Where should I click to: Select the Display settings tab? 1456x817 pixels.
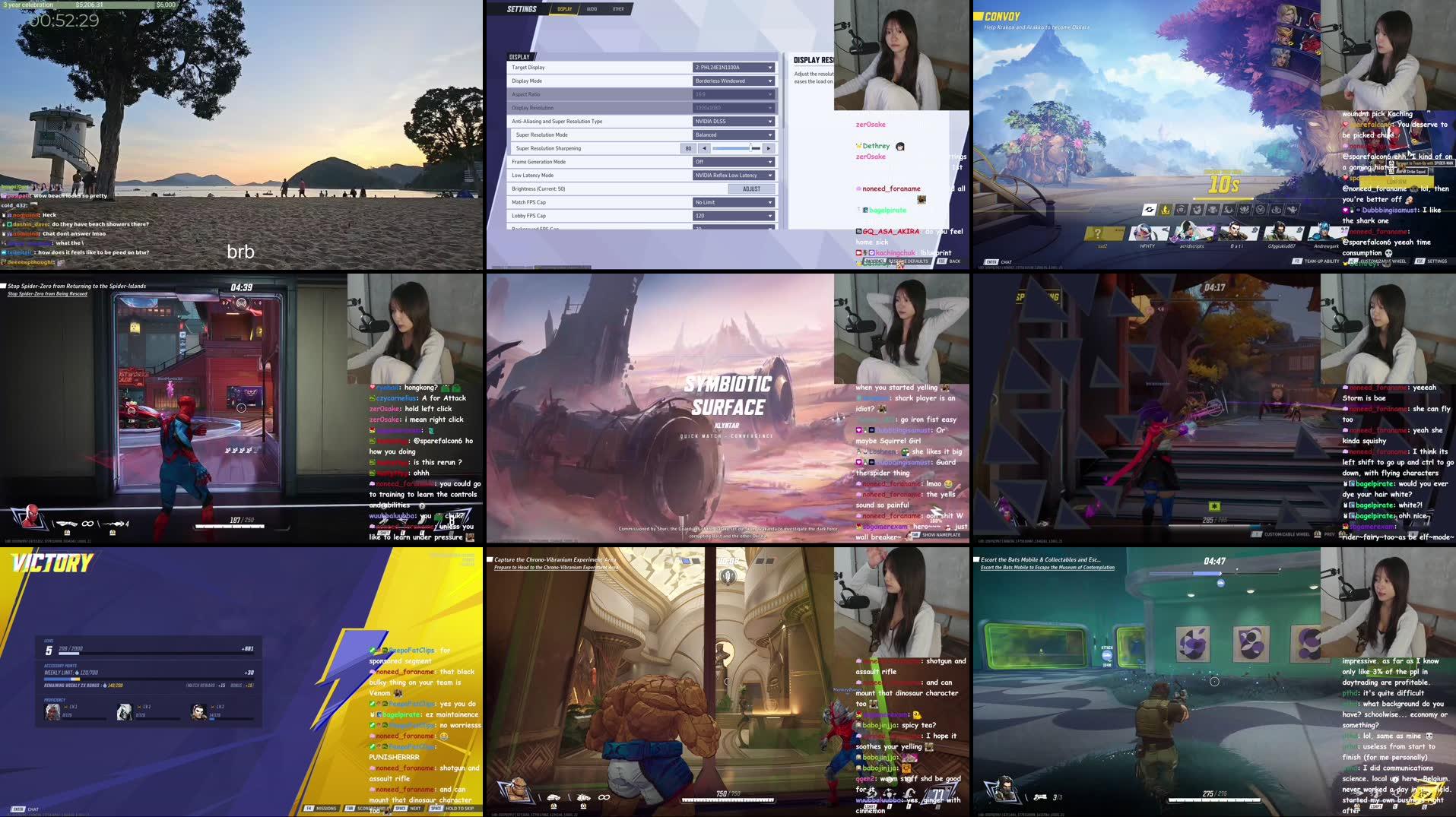(x=564, y=9)
